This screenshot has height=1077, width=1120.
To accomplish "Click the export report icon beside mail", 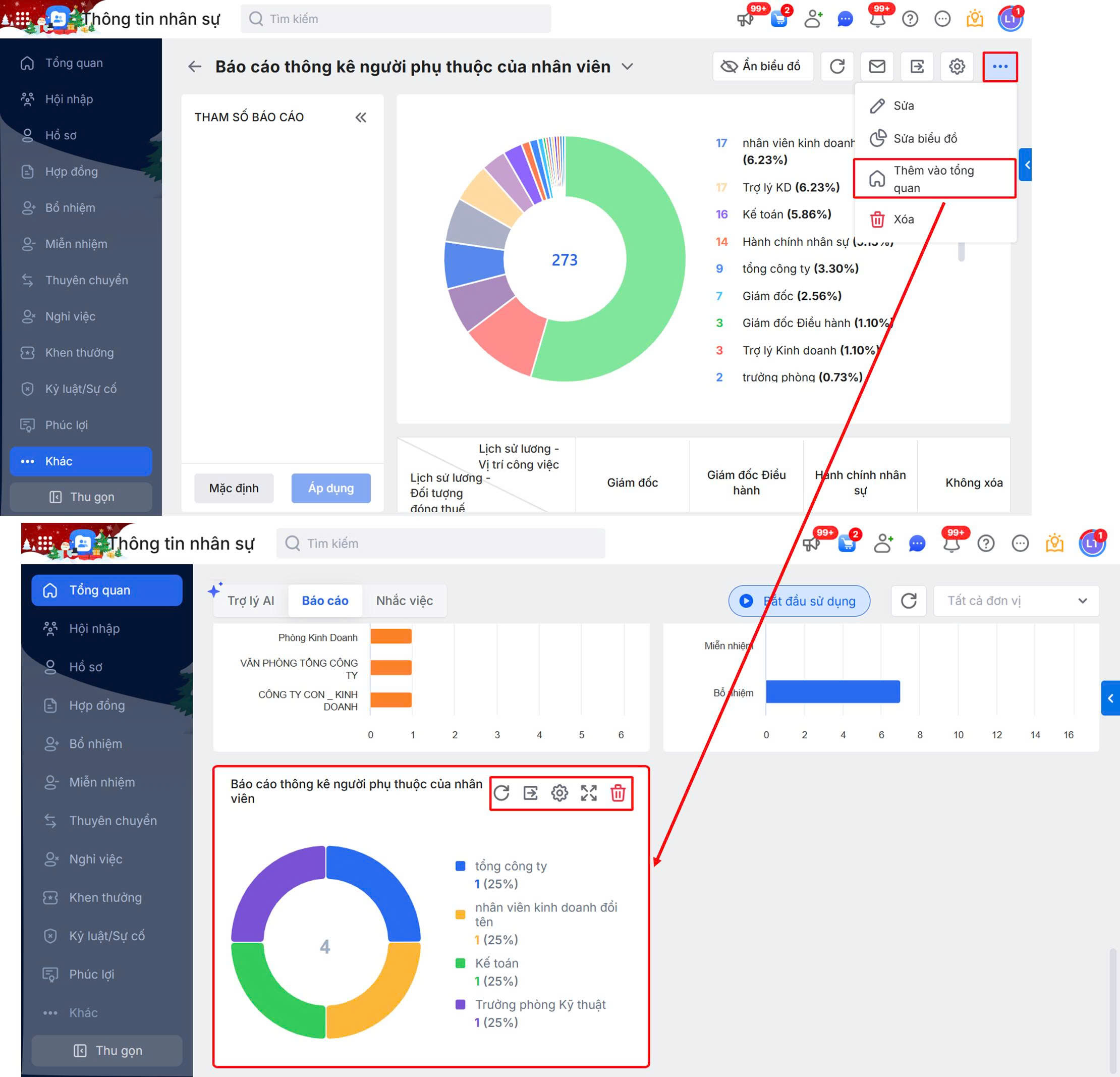I will click(917, 66).
